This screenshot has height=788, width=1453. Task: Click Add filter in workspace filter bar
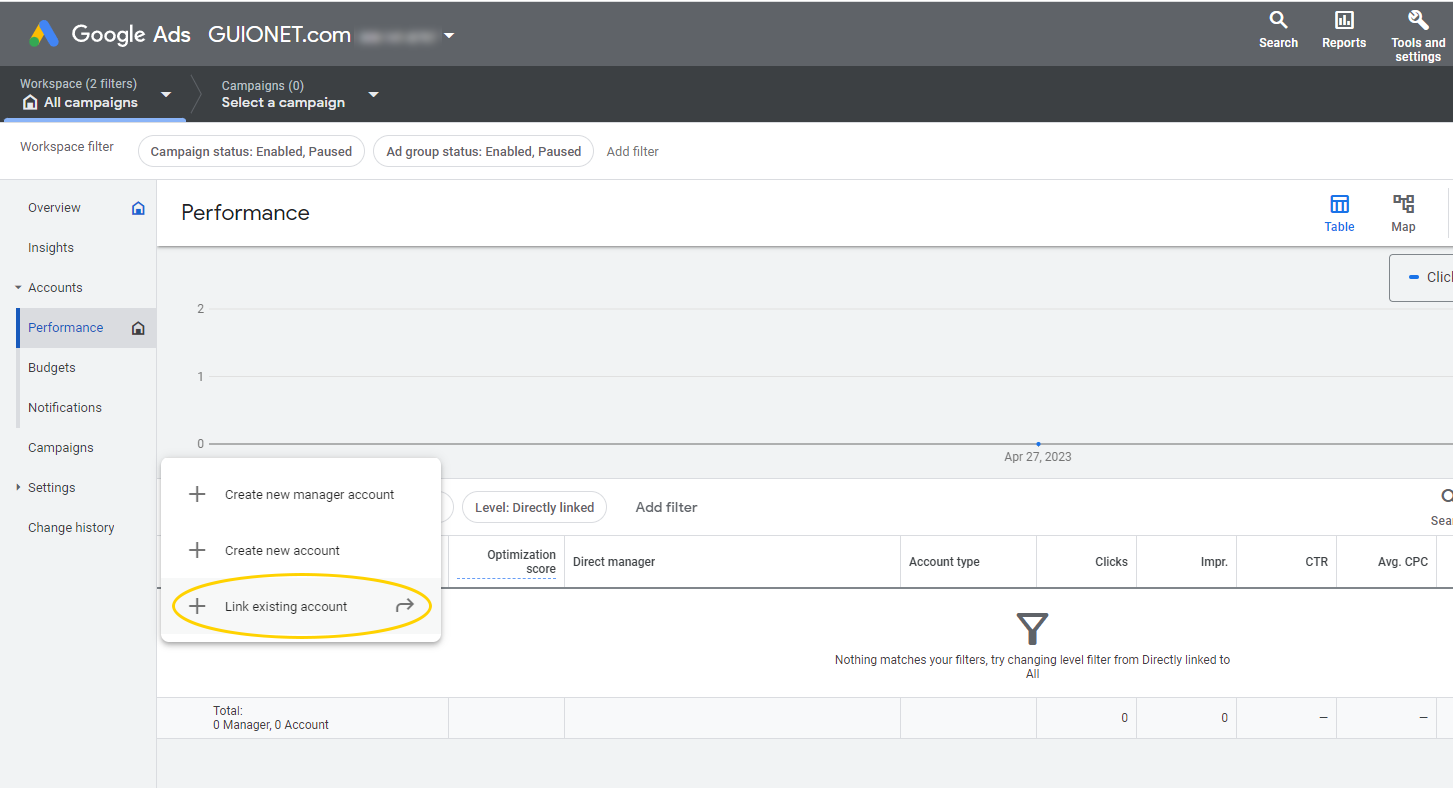point(633,152)
